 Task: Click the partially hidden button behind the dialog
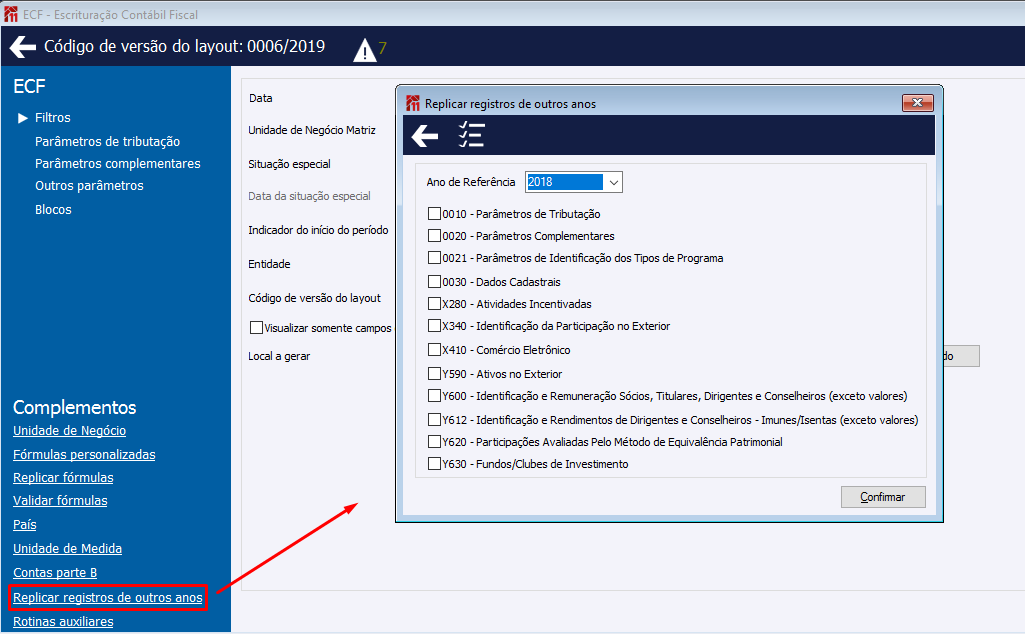coord(961,356)
